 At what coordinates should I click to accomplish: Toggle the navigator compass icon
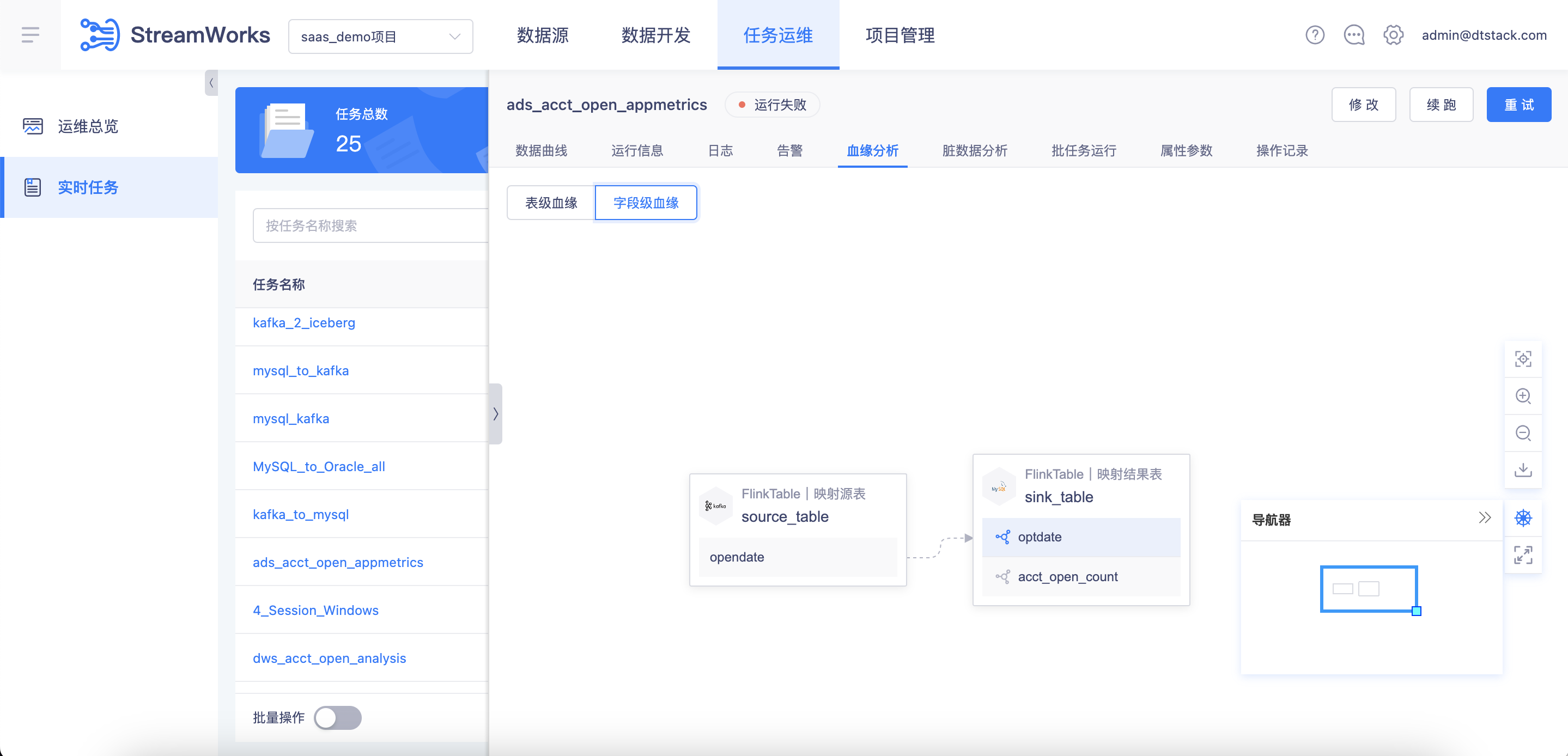pyautogui.click(x=1523, y=518)
